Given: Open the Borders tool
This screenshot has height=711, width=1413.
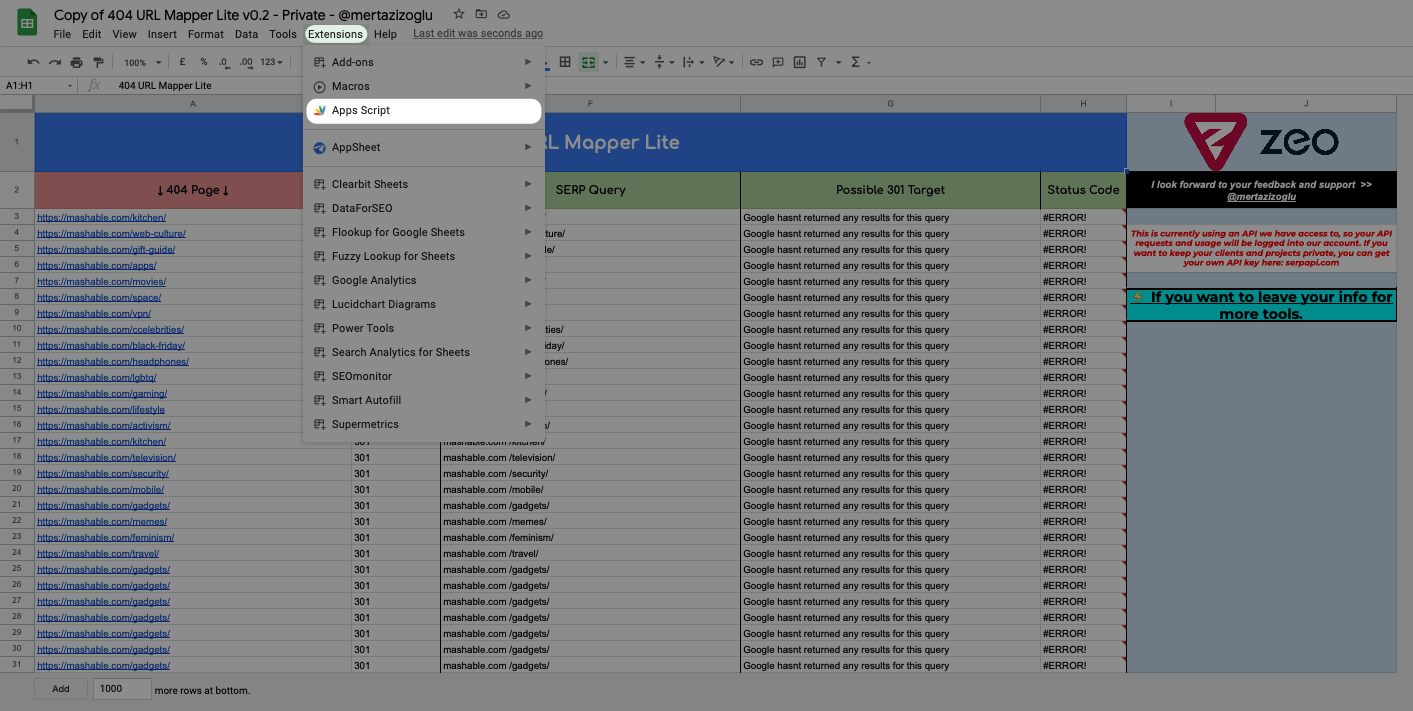Looking at the screenshot, I should coord(565,62).
